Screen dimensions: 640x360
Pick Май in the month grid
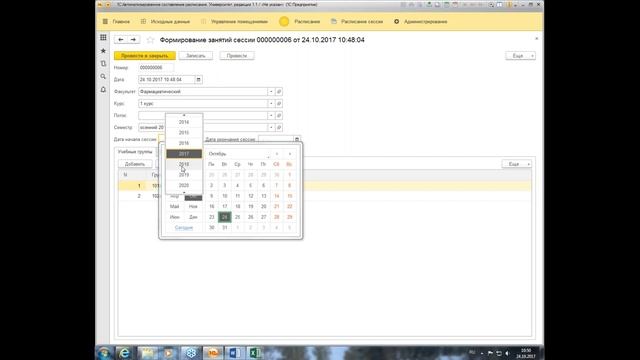174,207
